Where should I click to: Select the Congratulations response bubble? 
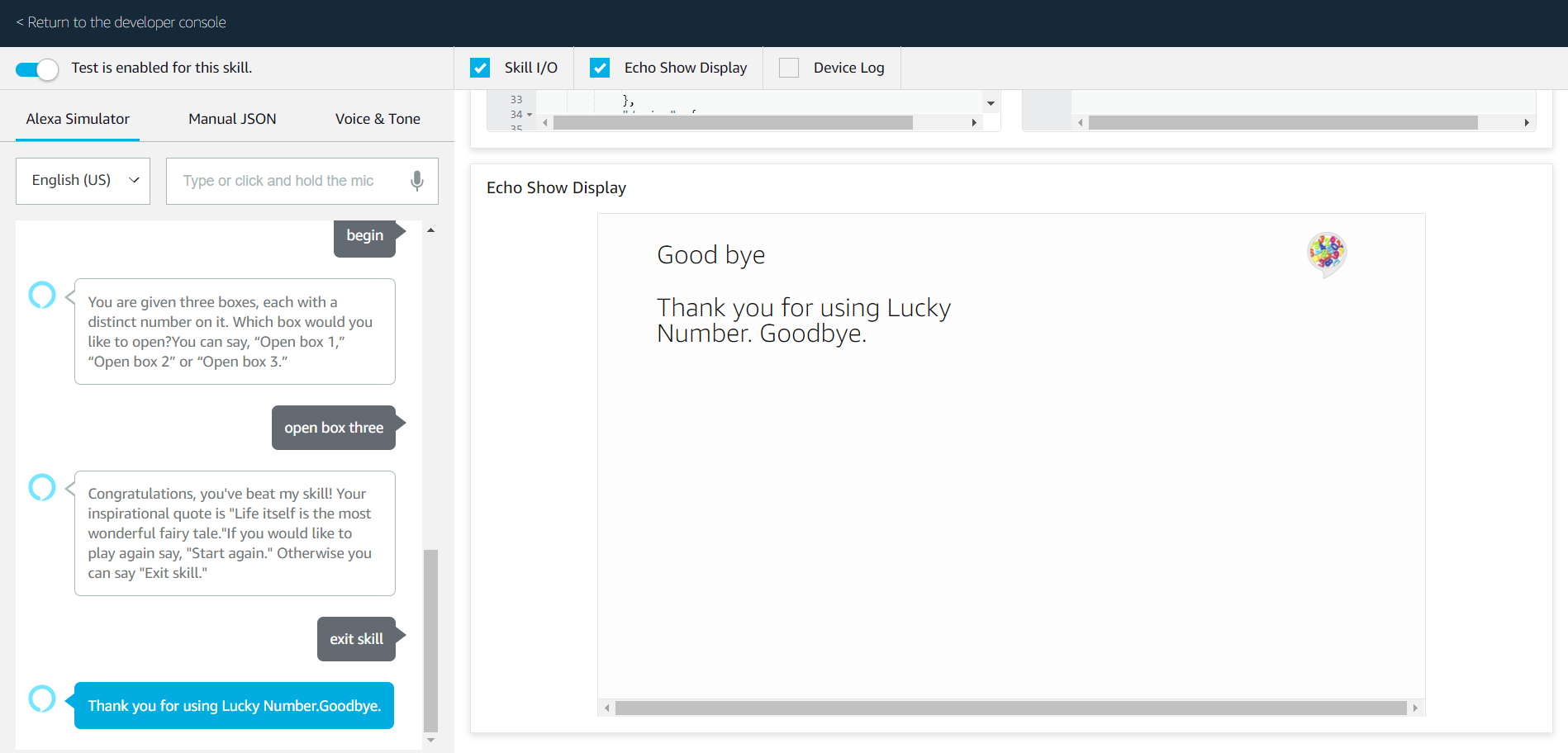pos(235,533)
